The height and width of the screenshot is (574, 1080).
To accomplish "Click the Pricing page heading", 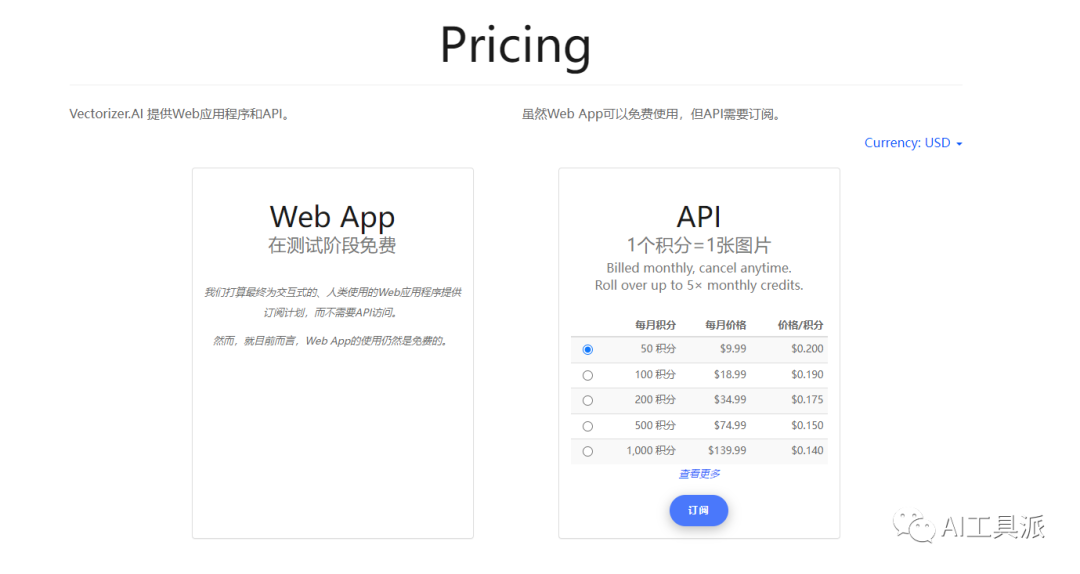I will pos(515,45).
